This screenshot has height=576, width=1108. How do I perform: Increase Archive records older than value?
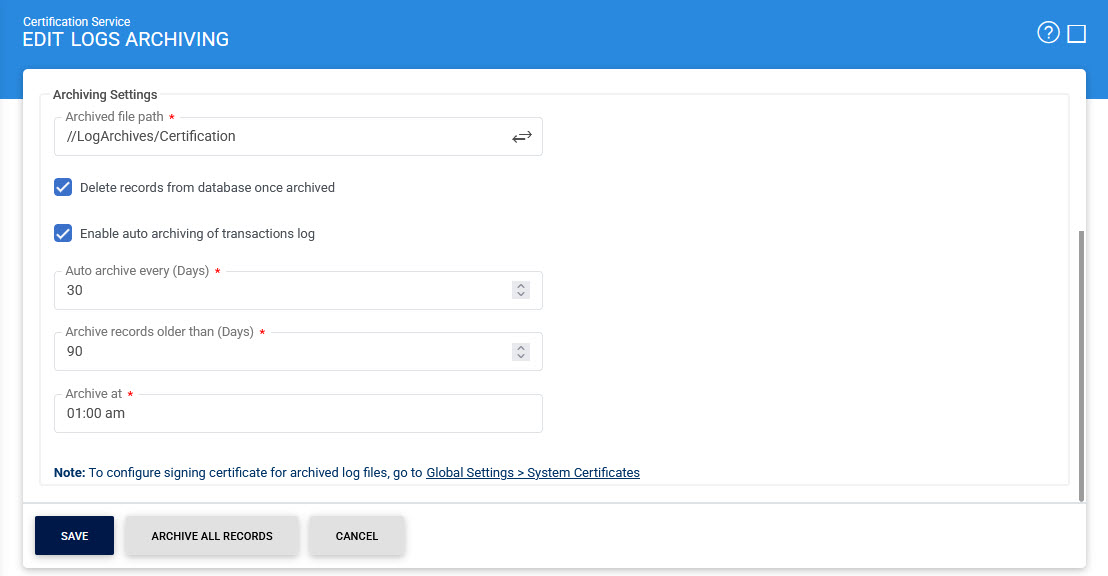520,347
